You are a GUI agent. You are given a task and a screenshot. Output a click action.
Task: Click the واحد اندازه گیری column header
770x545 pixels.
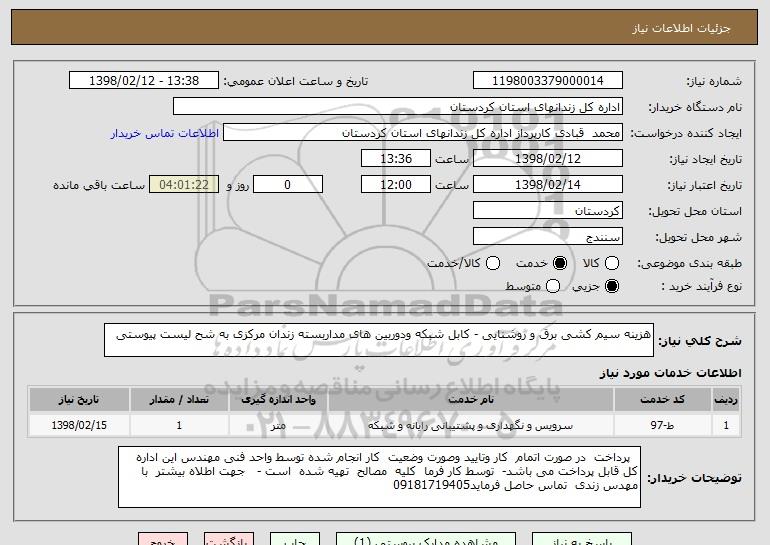278,399
